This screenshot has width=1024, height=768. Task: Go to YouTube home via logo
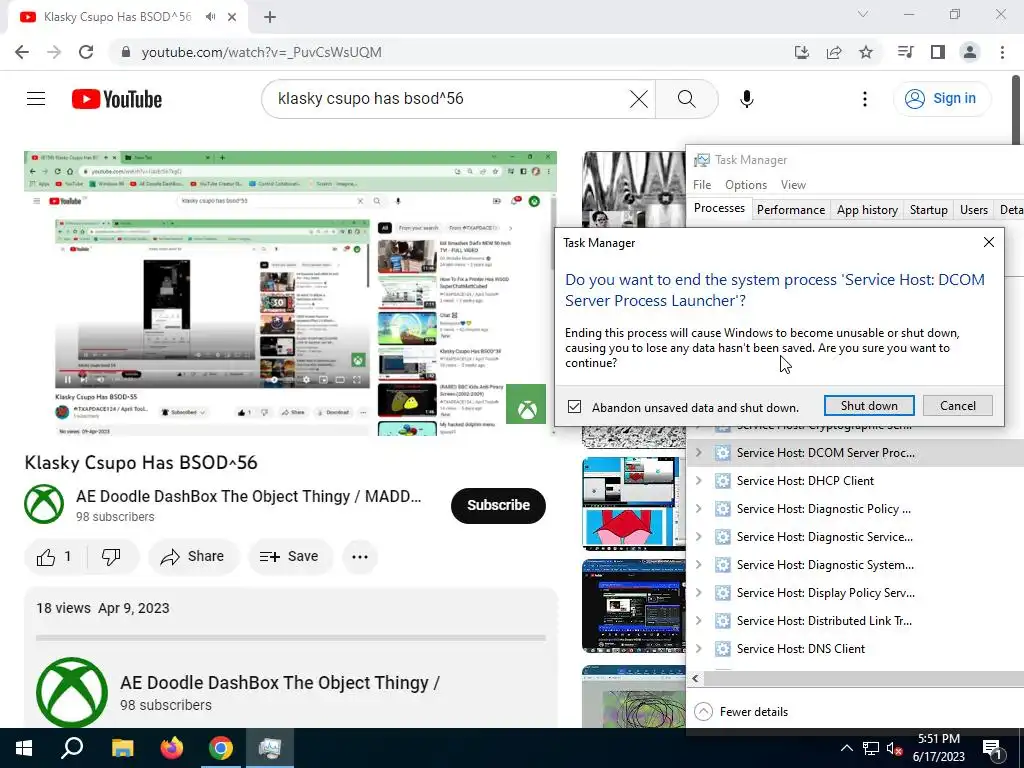(117, 99)
